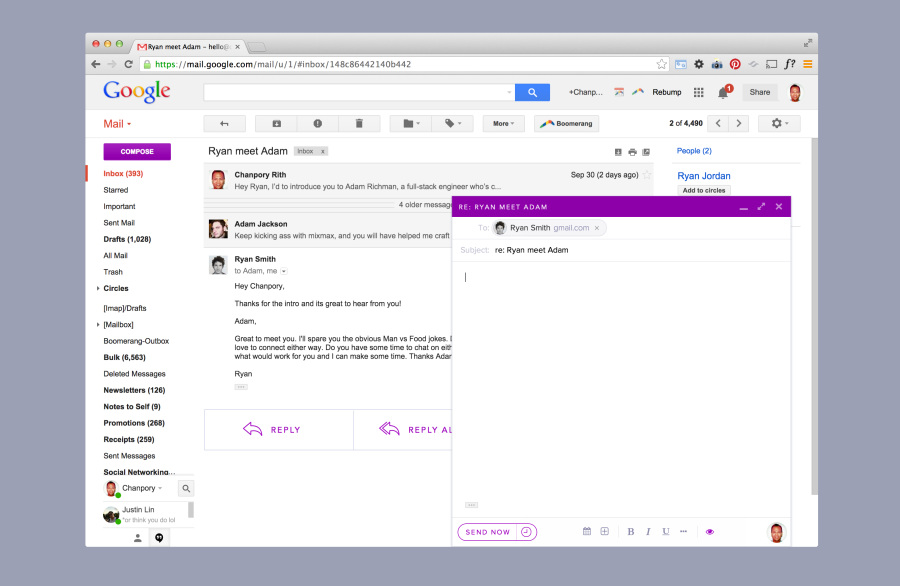Archive this conversation
This screenshot has height=586, width=900.
point(276,123)
